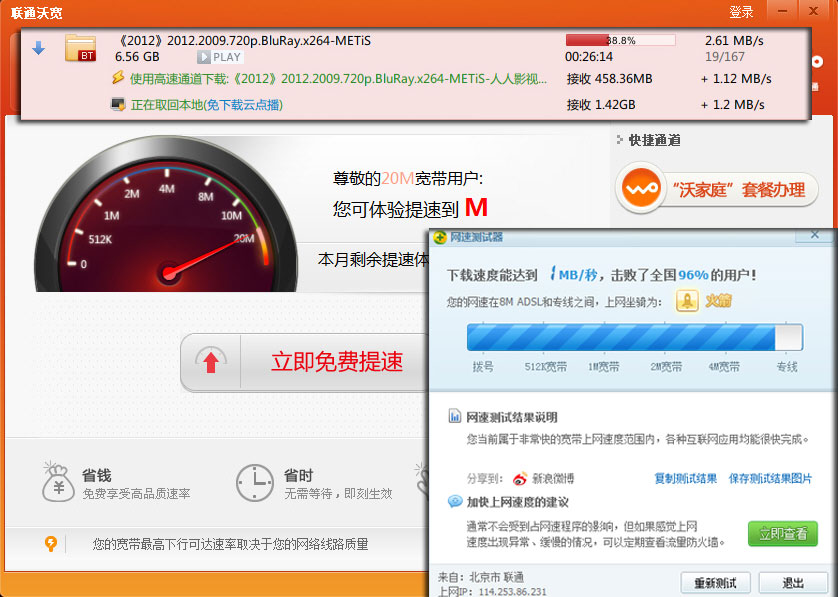The image size is (838, 597).
Task: Click 保存测试结果图片 link
Action: click(x=770, y=478)
